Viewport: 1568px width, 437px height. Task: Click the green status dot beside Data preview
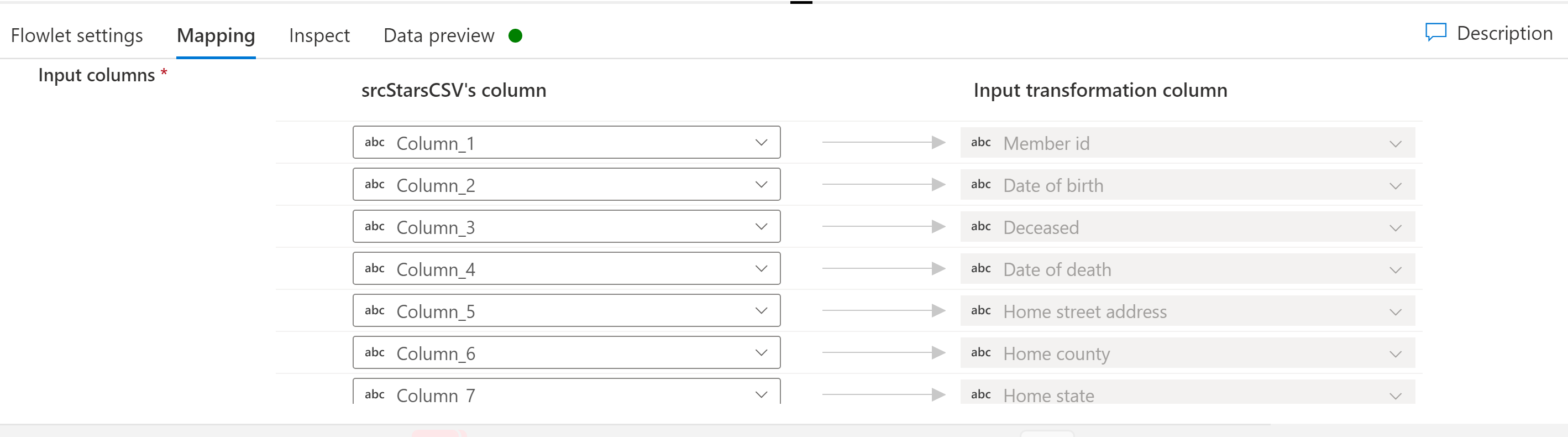516,35
